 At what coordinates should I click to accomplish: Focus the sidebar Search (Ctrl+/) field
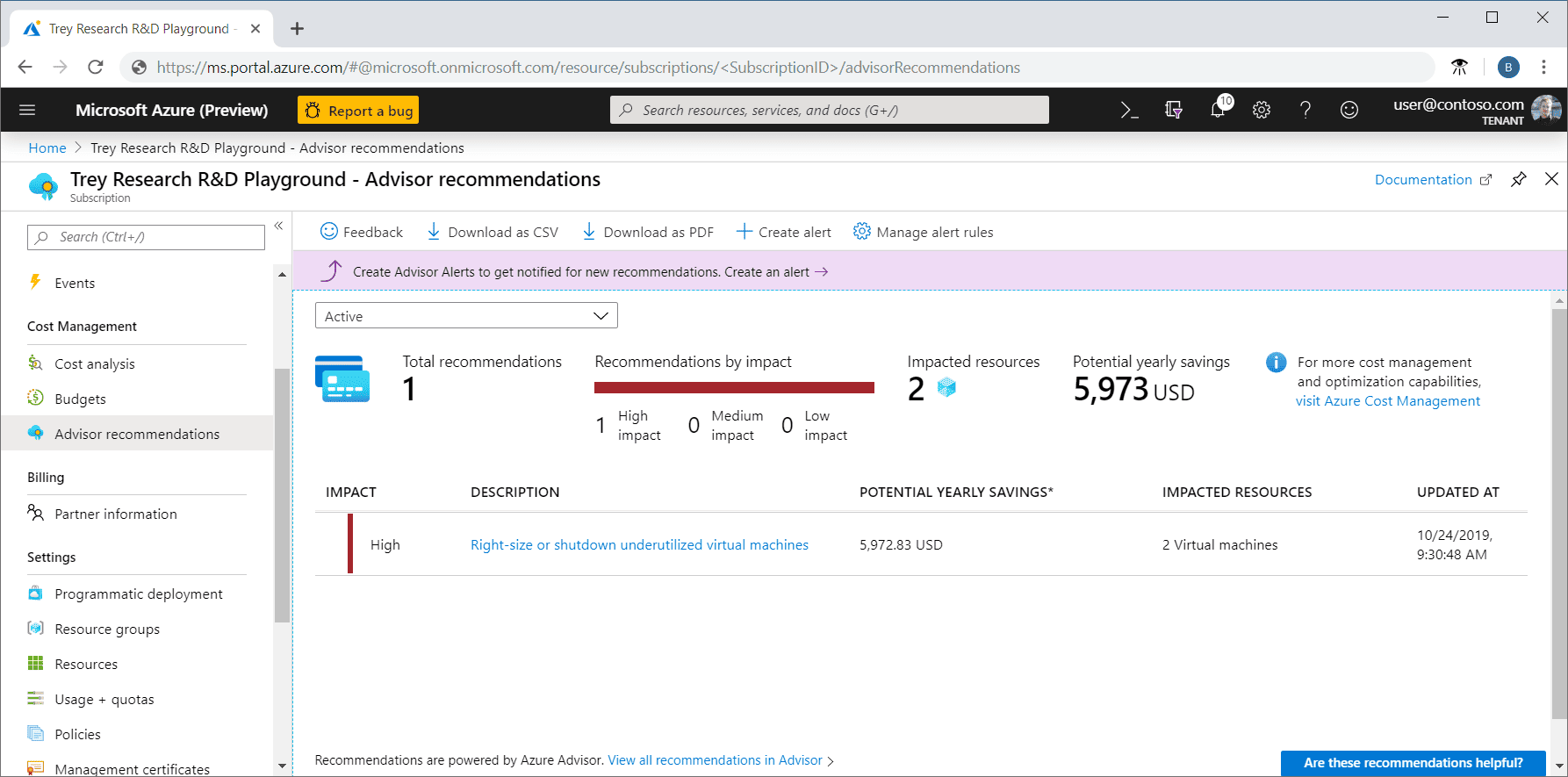146,237
